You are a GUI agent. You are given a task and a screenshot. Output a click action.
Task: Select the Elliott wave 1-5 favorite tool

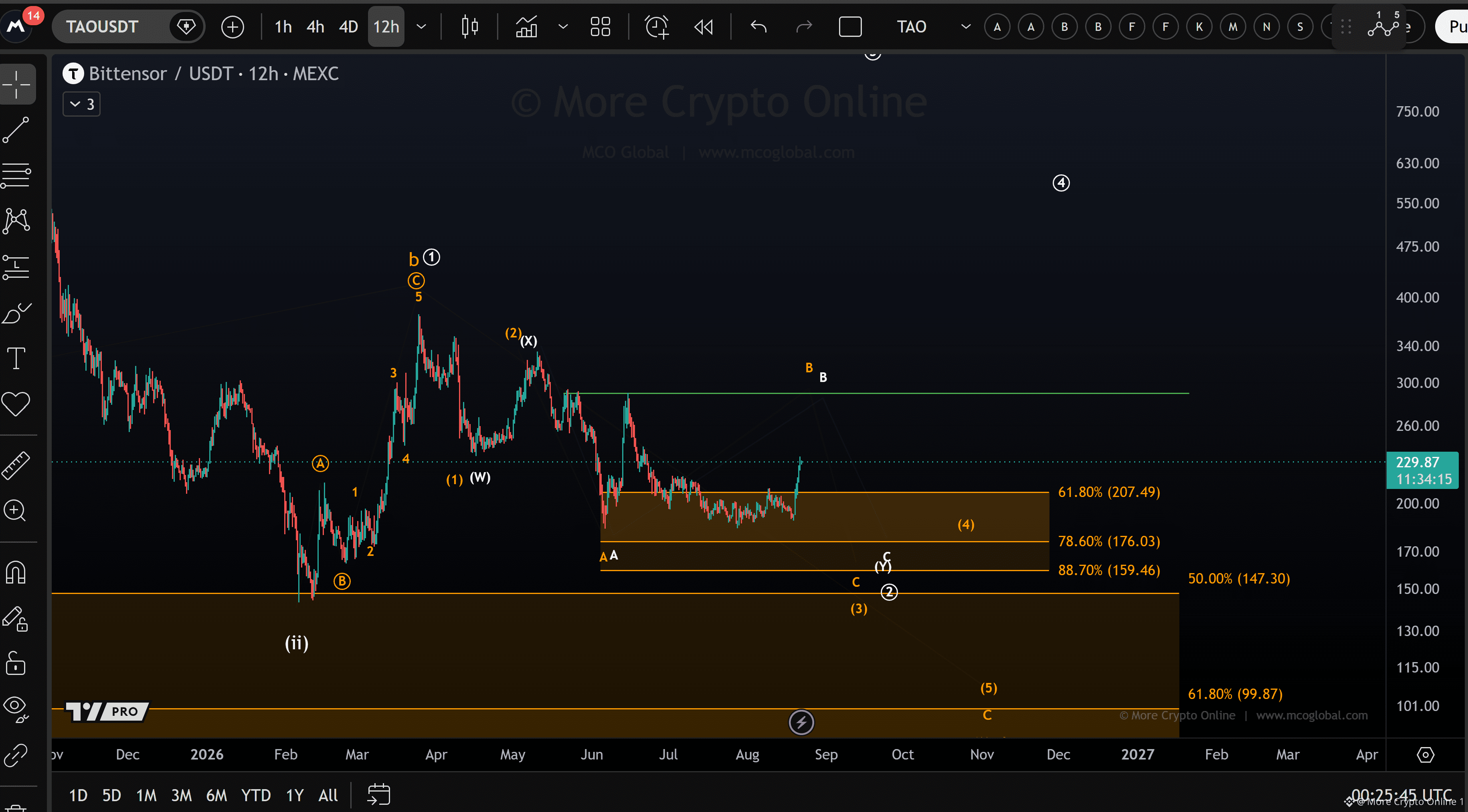point(1384,25)
